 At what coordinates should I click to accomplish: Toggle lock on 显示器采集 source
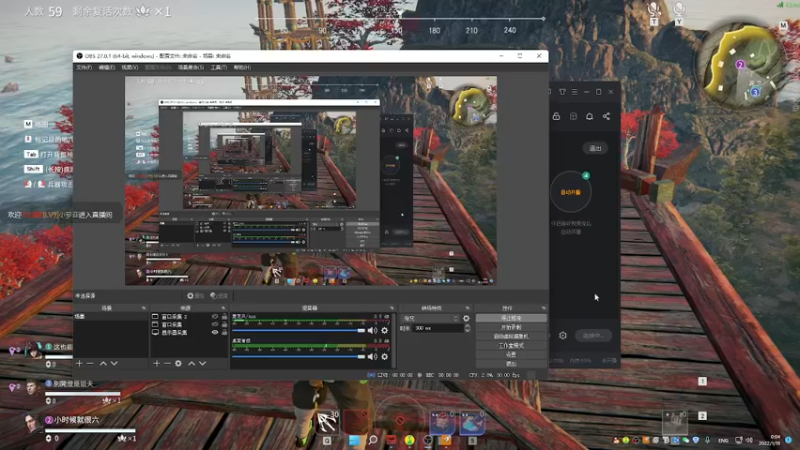point(224,332)
